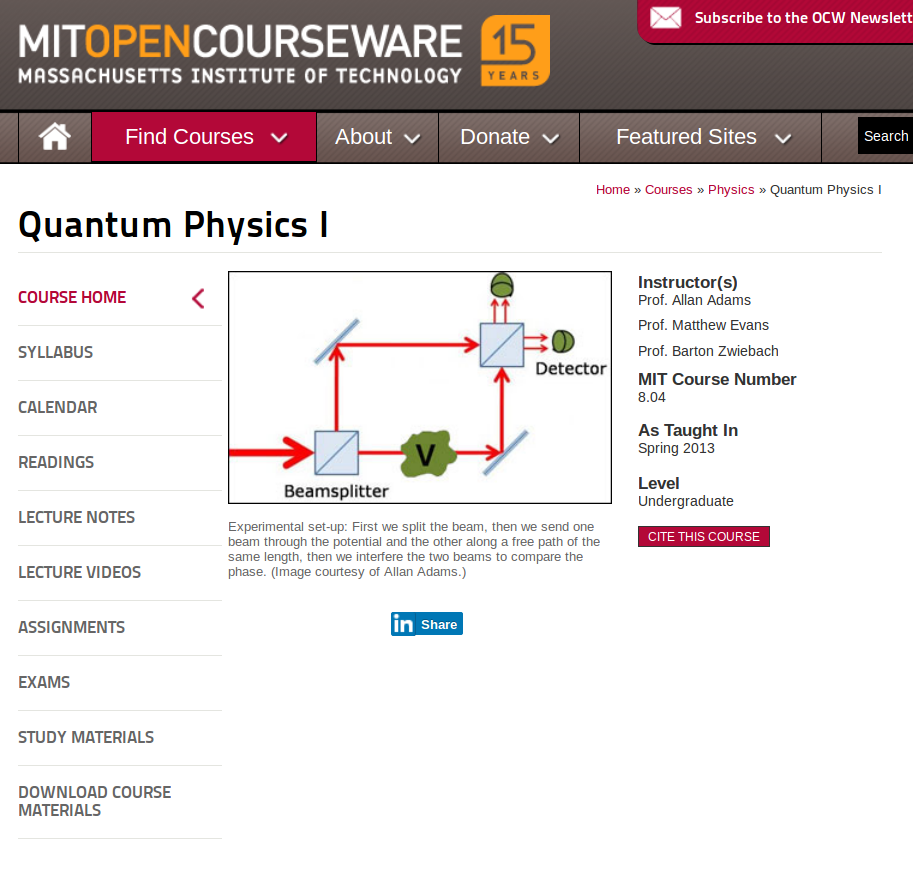Image resolution: width=913 pixels, height=880 pixels.
Task: Expand the About dropdown menu
Action: [377, 137]
